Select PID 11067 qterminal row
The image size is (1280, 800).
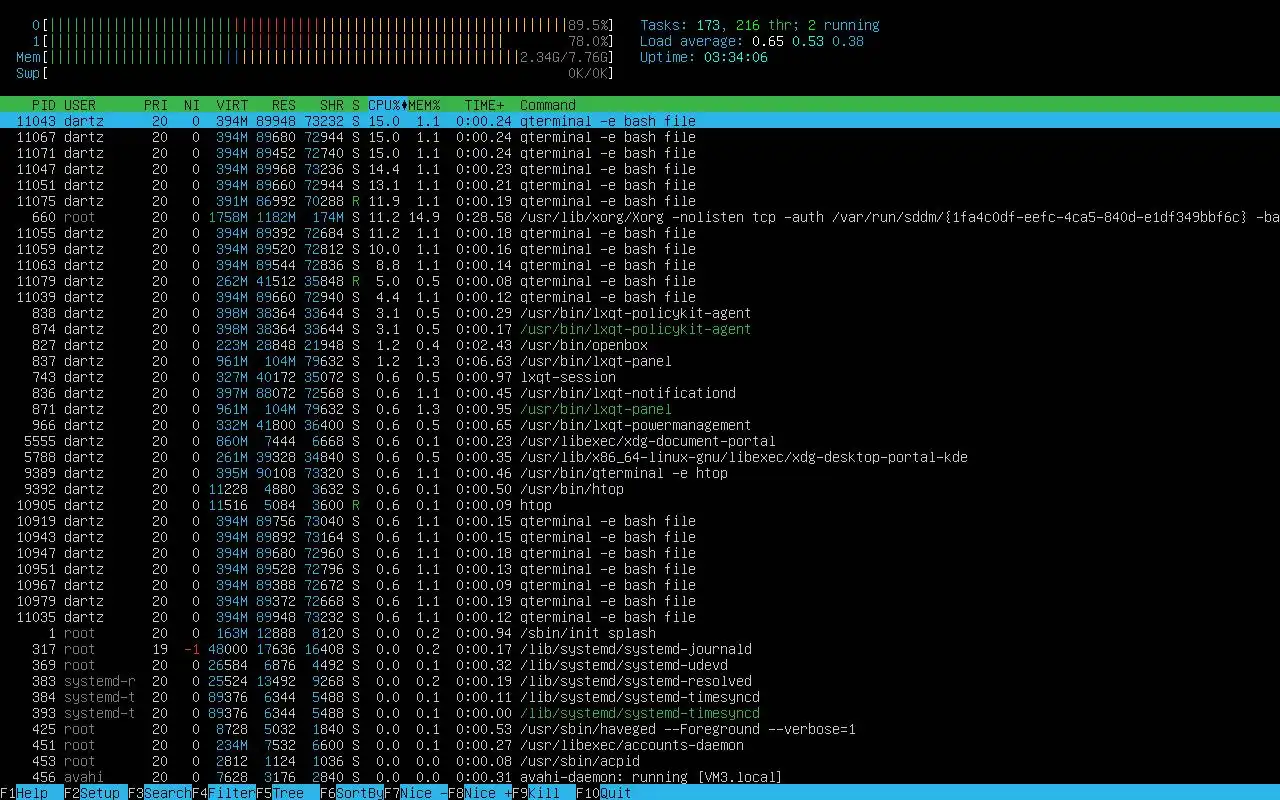(640, 137)
